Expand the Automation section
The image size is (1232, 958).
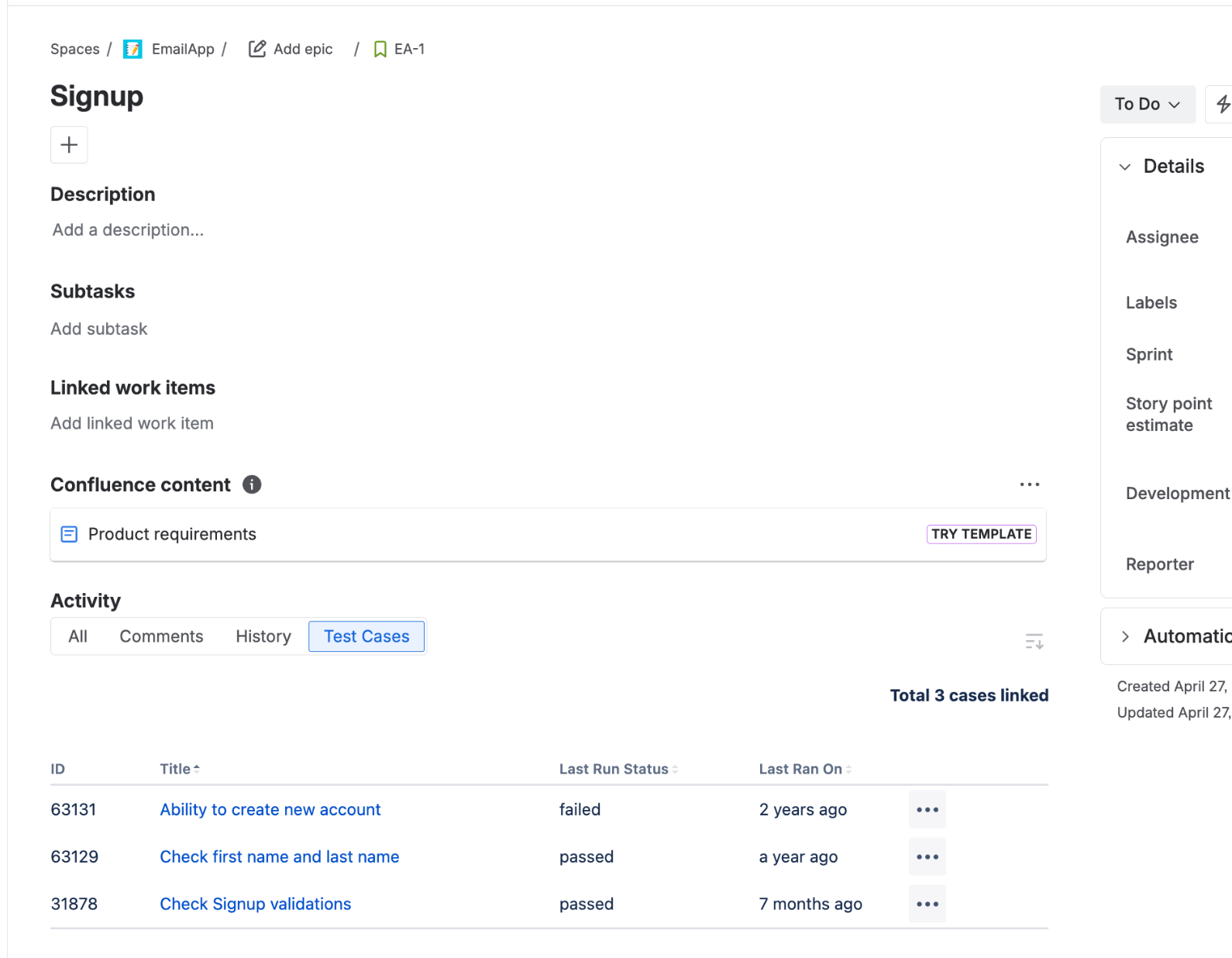click(1125, 636)
